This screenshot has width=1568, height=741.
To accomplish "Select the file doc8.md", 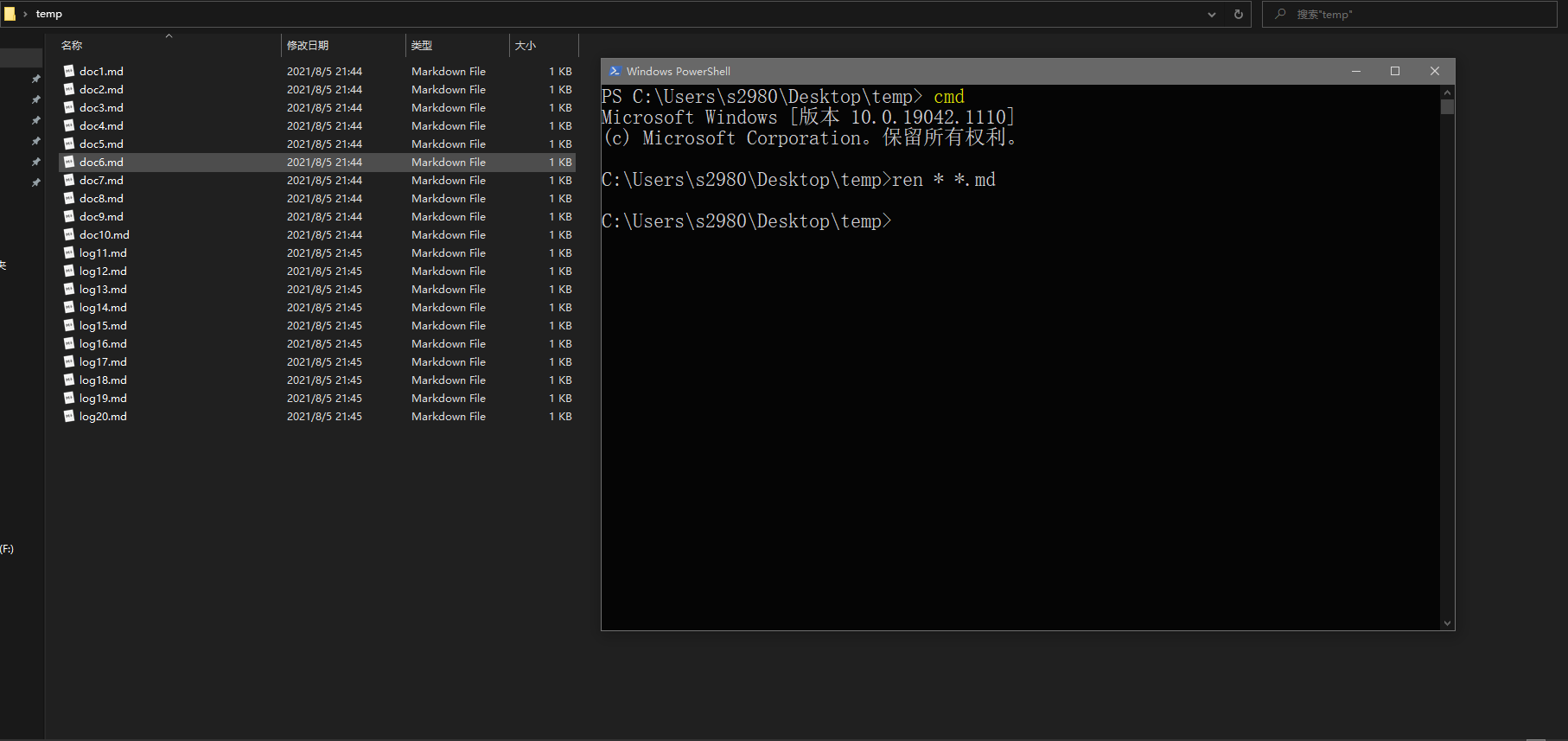I will pyautogui.click(x=101, y=198).
